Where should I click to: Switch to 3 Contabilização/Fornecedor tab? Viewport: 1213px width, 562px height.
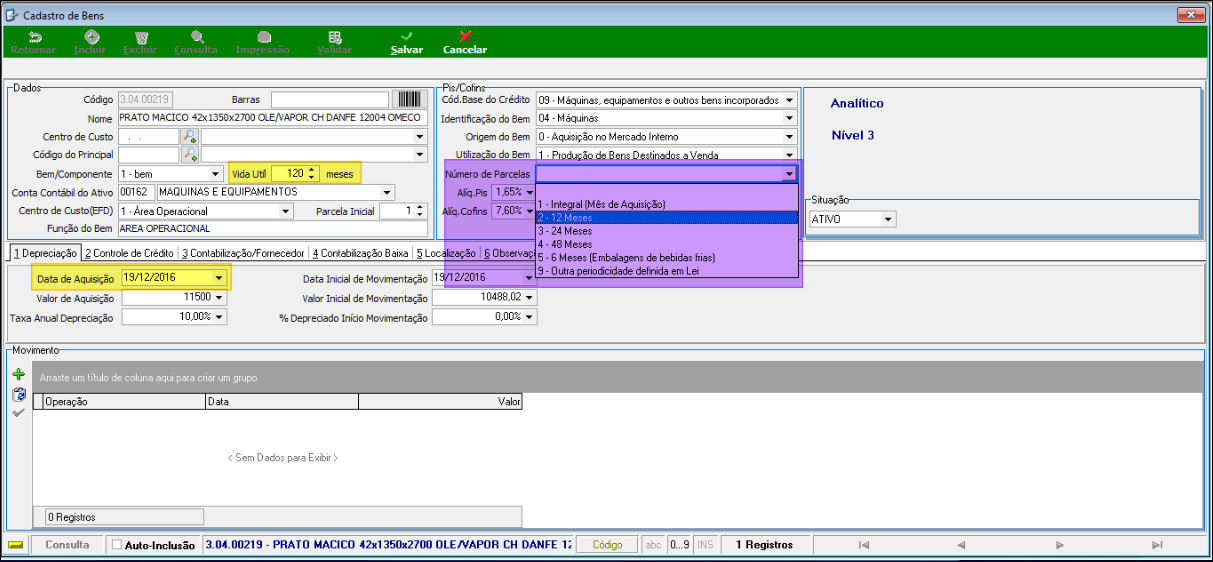[x=243, y=253]
